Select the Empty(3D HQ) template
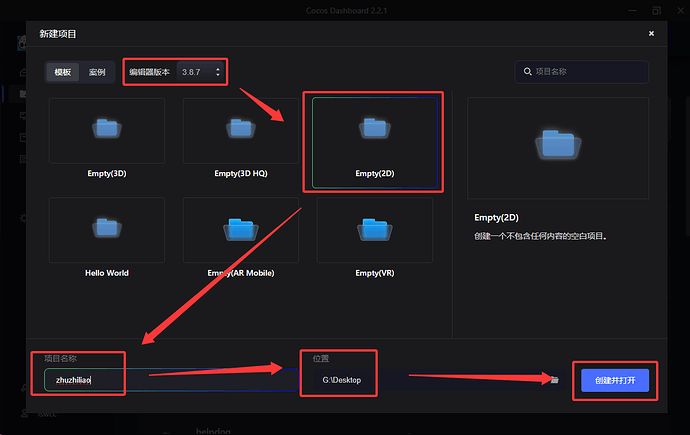Image resolution: width=690 pixels, height=435 pixels. 241,138
